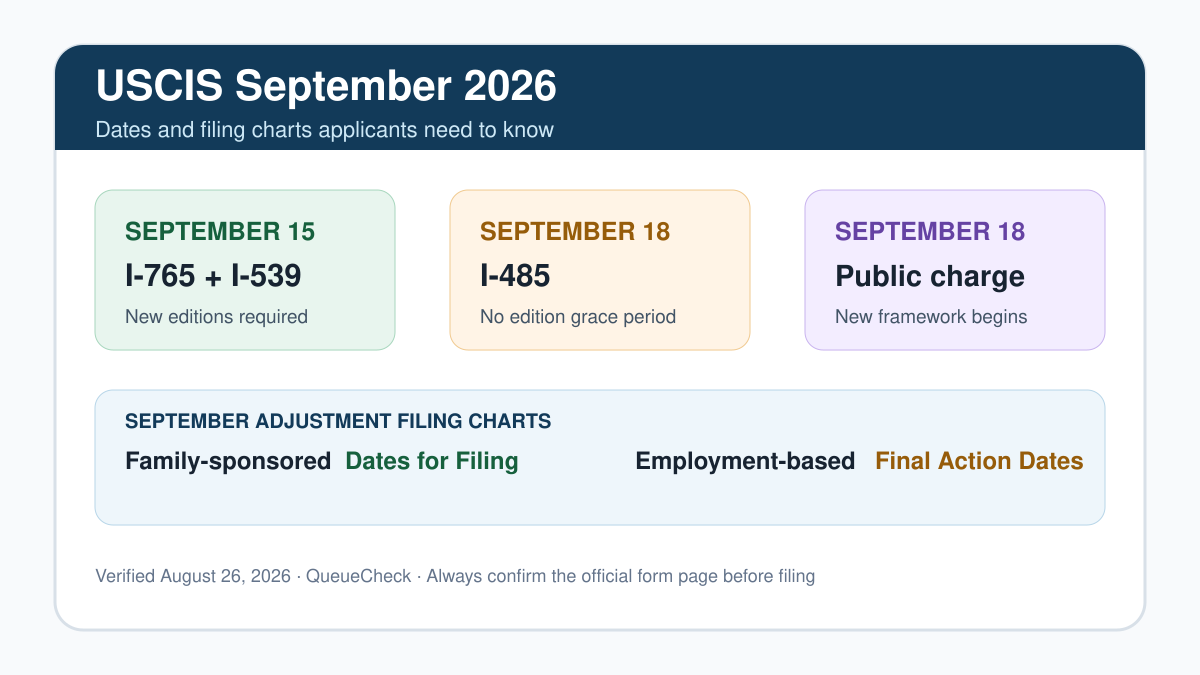1200x675 pixels.
Task: Select the New framework begins text
Action: point(931,317)
